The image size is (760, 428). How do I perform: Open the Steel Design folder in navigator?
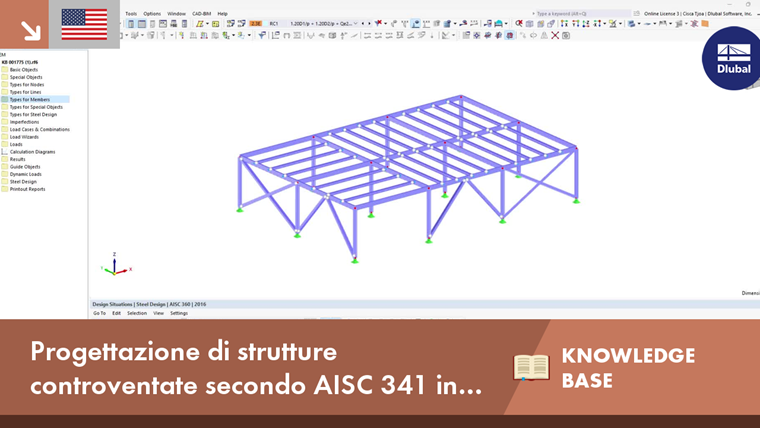[23, 182]
